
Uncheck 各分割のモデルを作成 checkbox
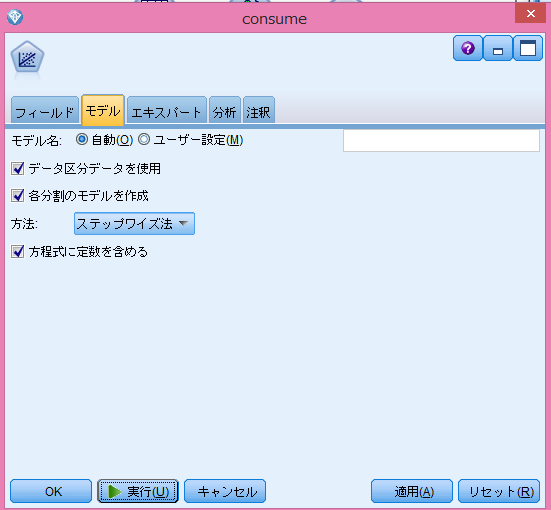[x=18, y=196]
